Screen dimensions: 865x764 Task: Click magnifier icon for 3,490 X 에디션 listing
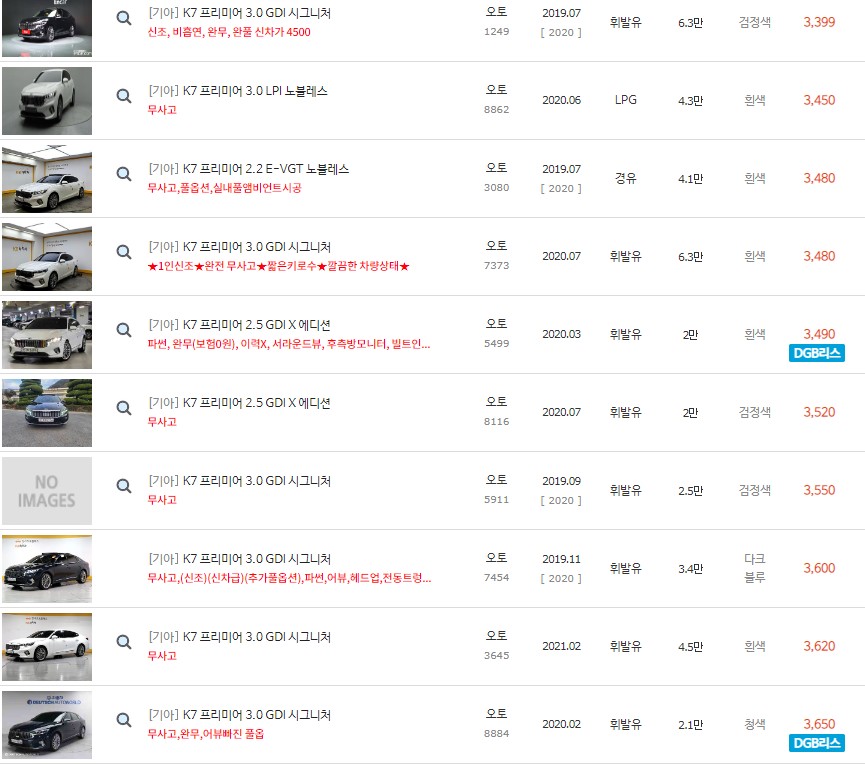[124, 330]
